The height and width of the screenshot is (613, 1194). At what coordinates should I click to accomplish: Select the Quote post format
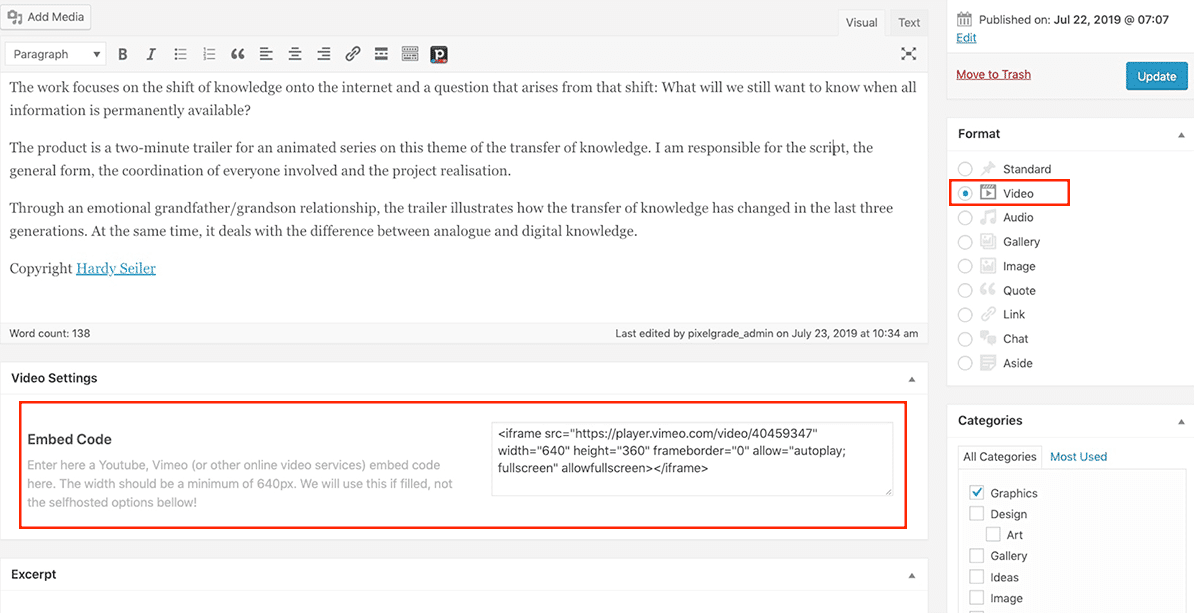coord(965,290)
